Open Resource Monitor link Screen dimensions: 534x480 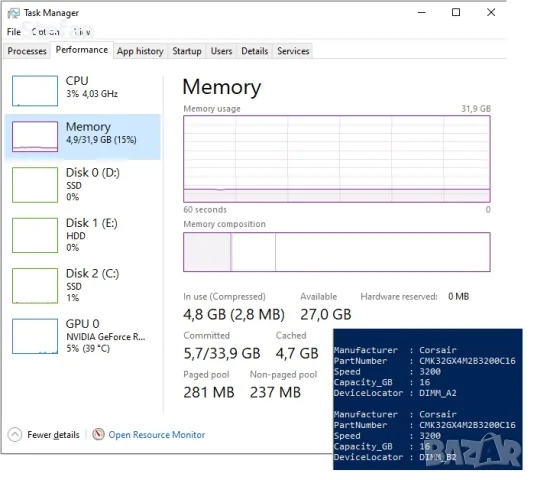157,435
